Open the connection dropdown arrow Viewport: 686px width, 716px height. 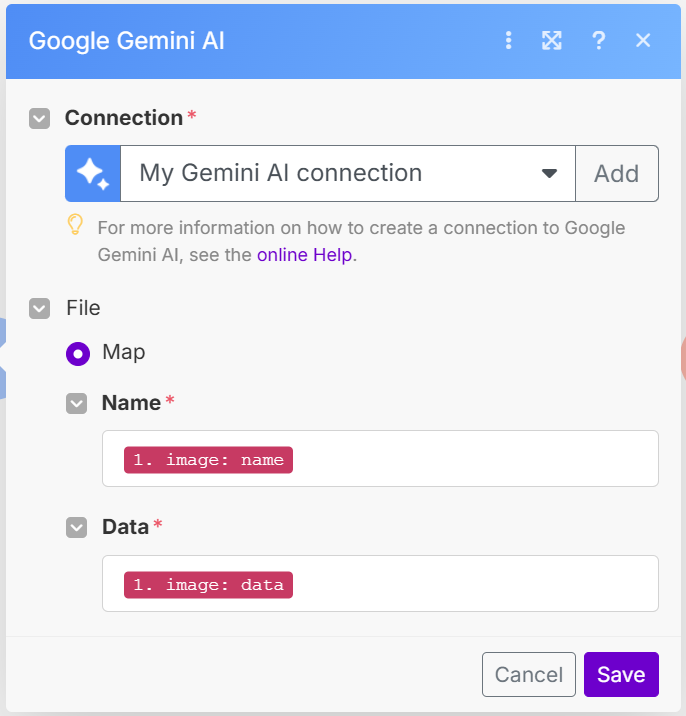[549, 174]
